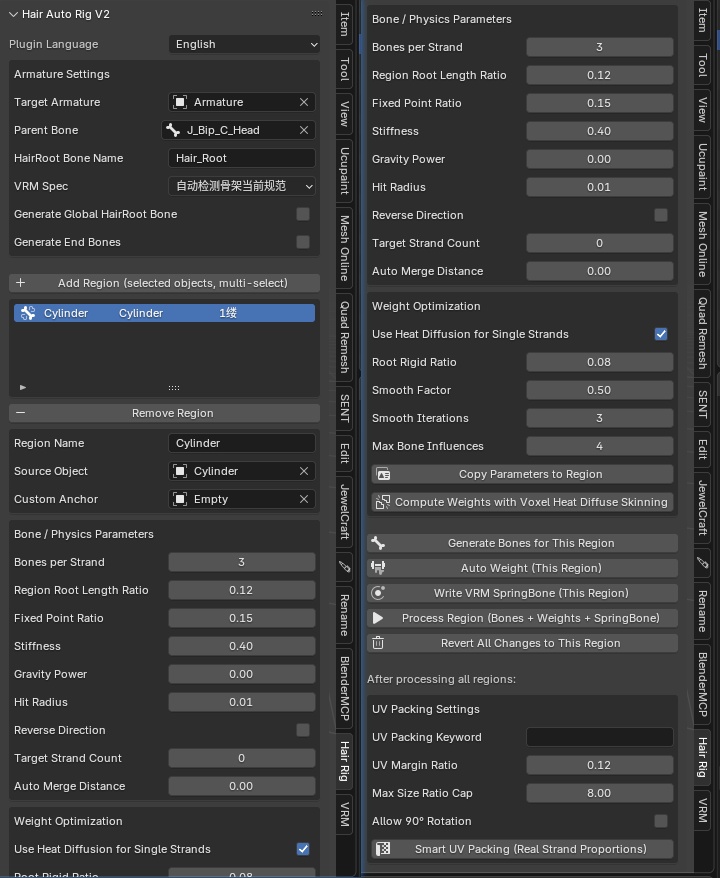Toggle Reverse Direction in left panel
This screenshot has width=720, height=878.
click(x=303, y=730)
